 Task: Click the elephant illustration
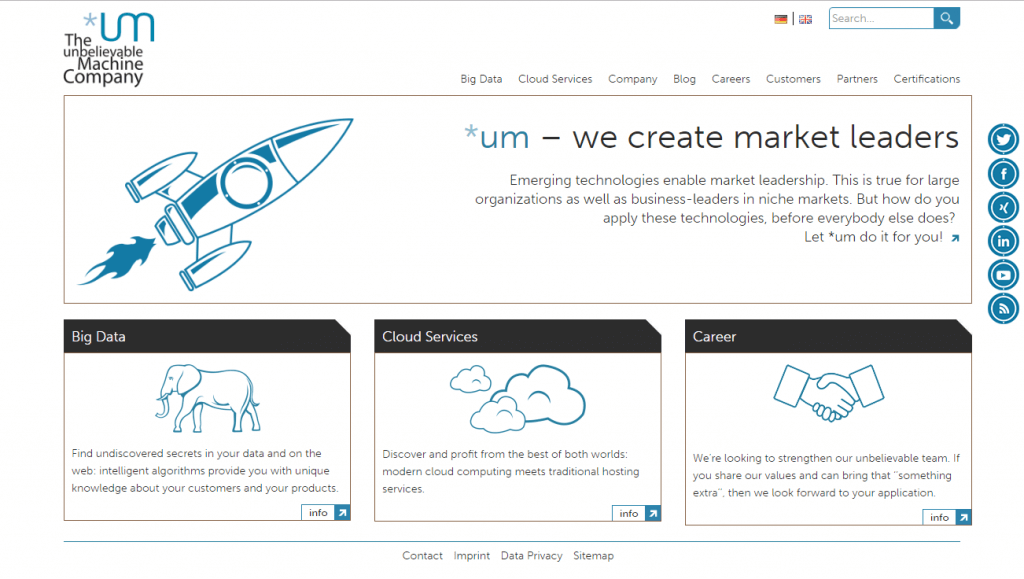[x=208, y=398]
